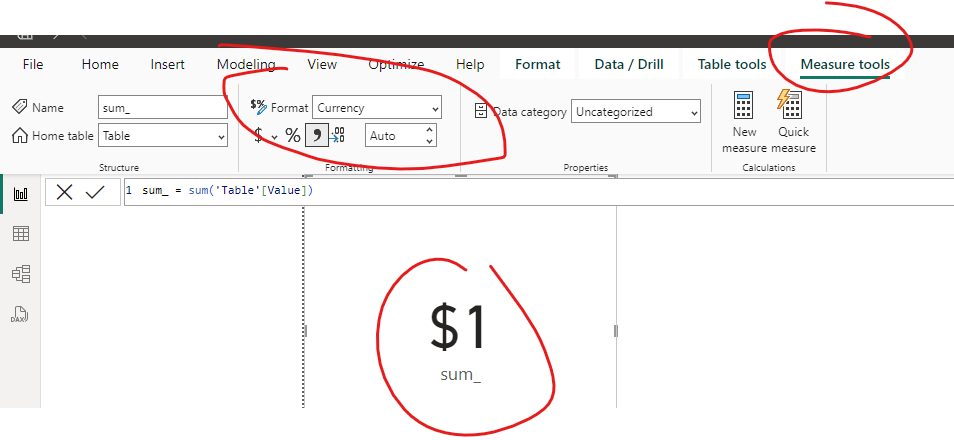This screenshot has width=954, height=440.
Task: Expand the currency symbol dropdown arrow
Action: [x=274, y=137]
